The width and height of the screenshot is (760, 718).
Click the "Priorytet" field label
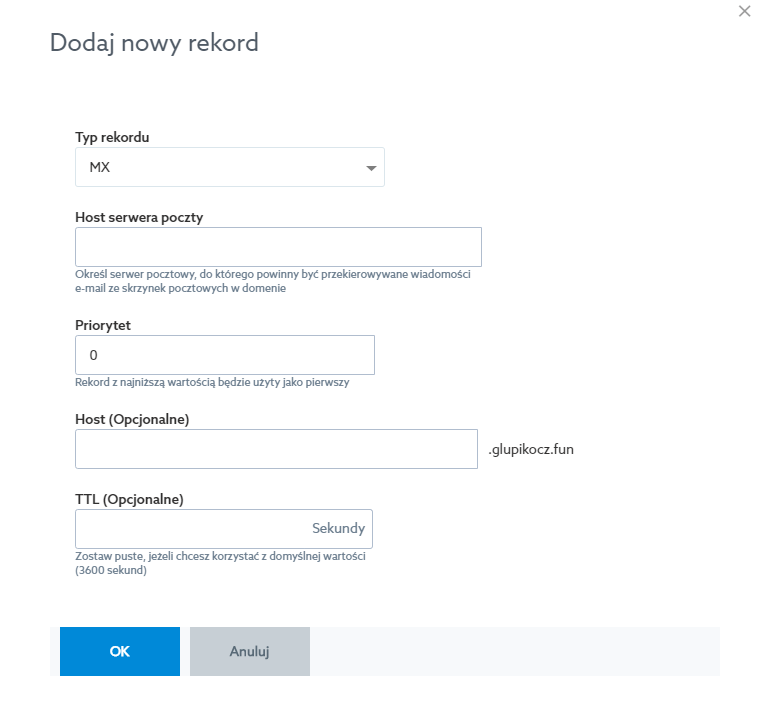point(103,325)
